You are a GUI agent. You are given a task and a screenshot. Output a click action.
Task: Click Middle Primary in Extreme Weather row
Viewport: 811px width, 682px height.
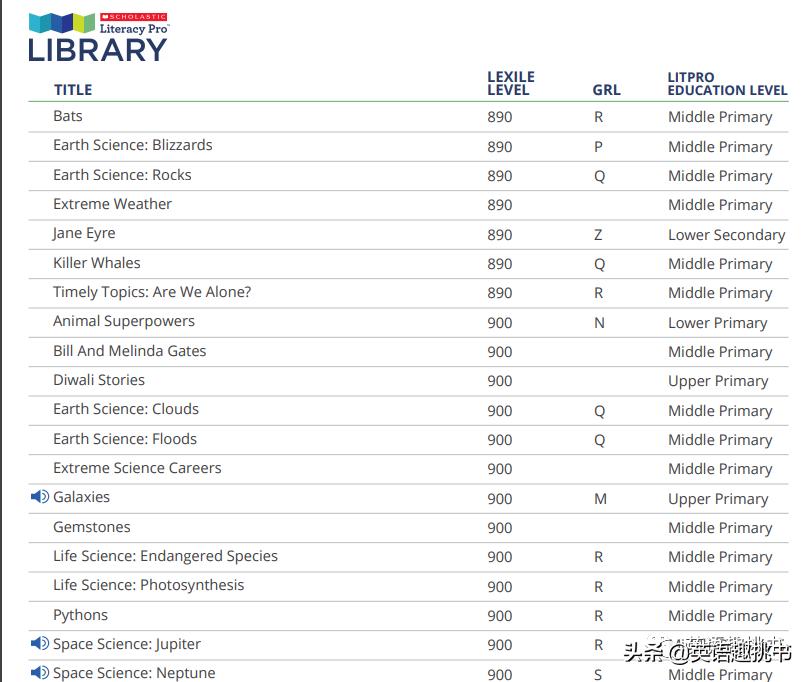point(720,205)
